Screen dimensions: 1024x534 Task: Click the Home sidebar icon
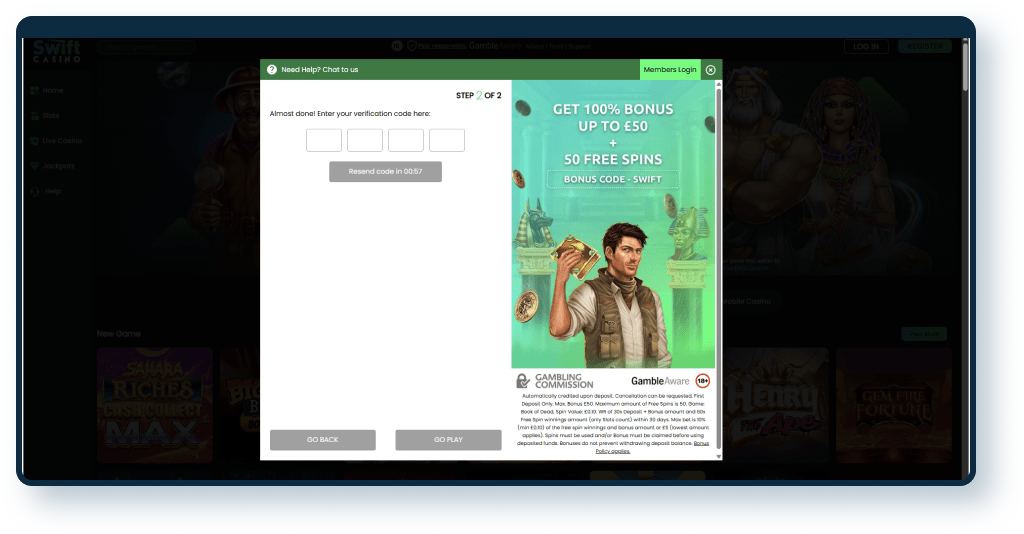[35, 90]
